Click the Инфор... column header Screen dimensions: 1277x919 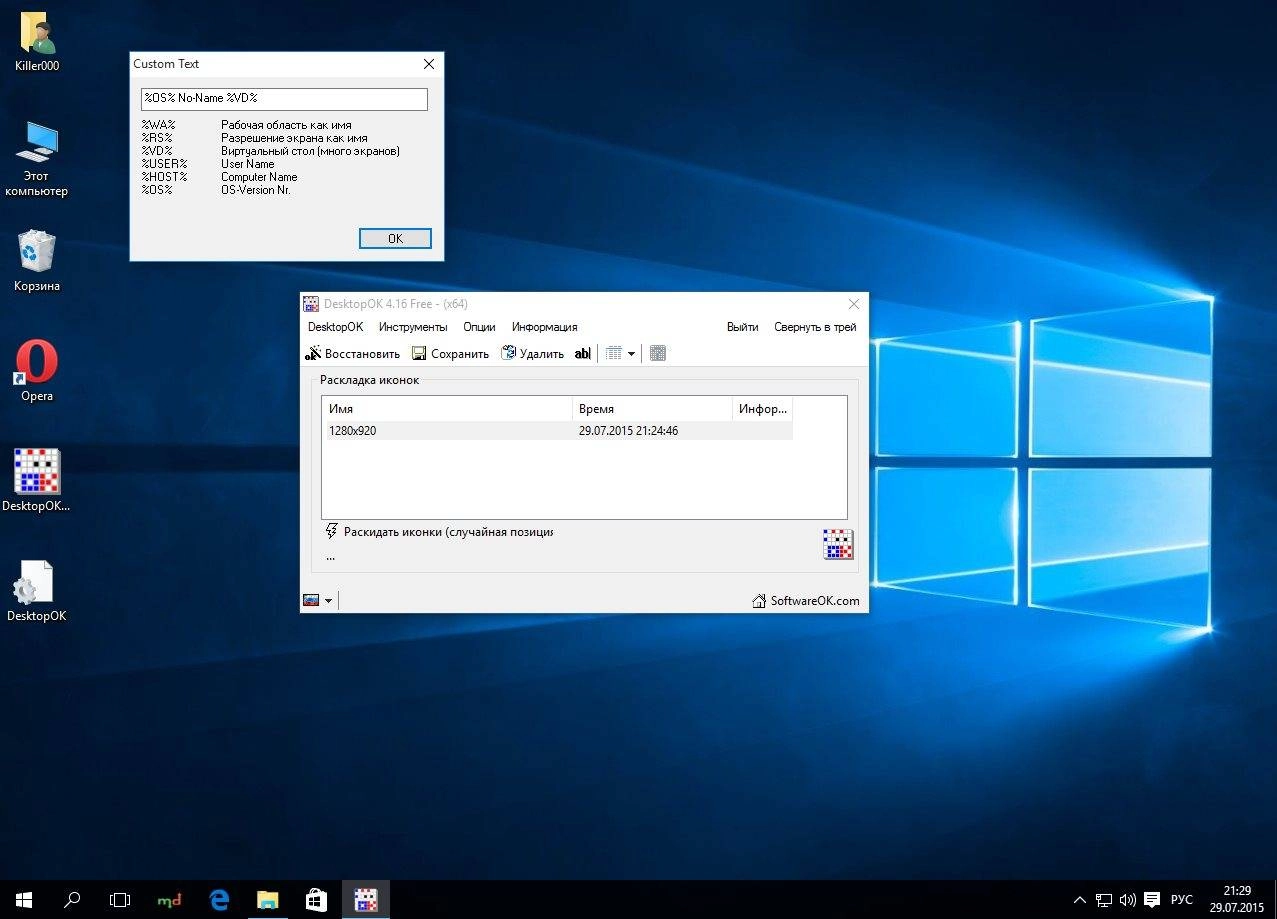coord(762,409)
